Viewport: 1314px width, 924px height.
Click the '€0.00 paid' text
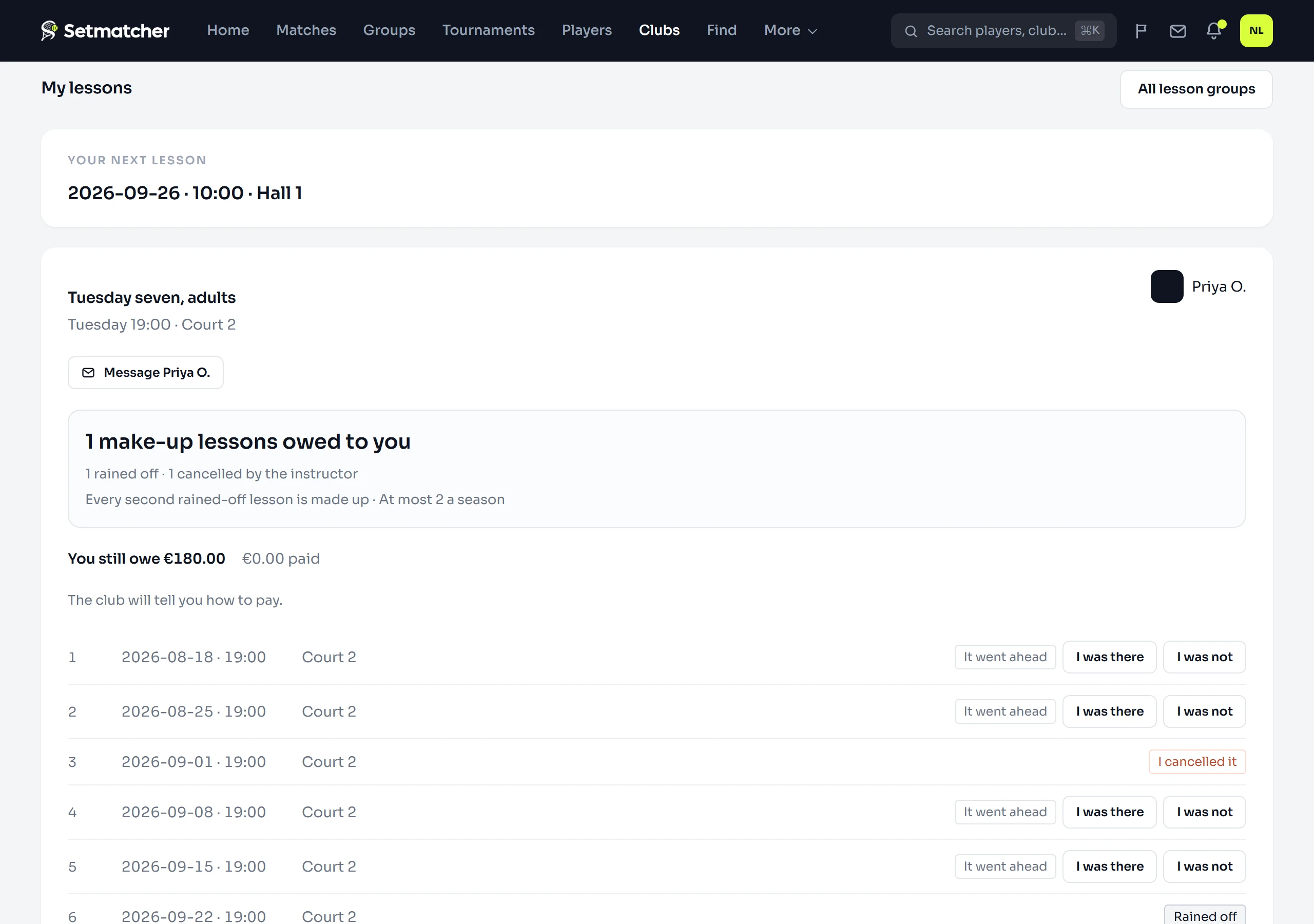(281, 559)
